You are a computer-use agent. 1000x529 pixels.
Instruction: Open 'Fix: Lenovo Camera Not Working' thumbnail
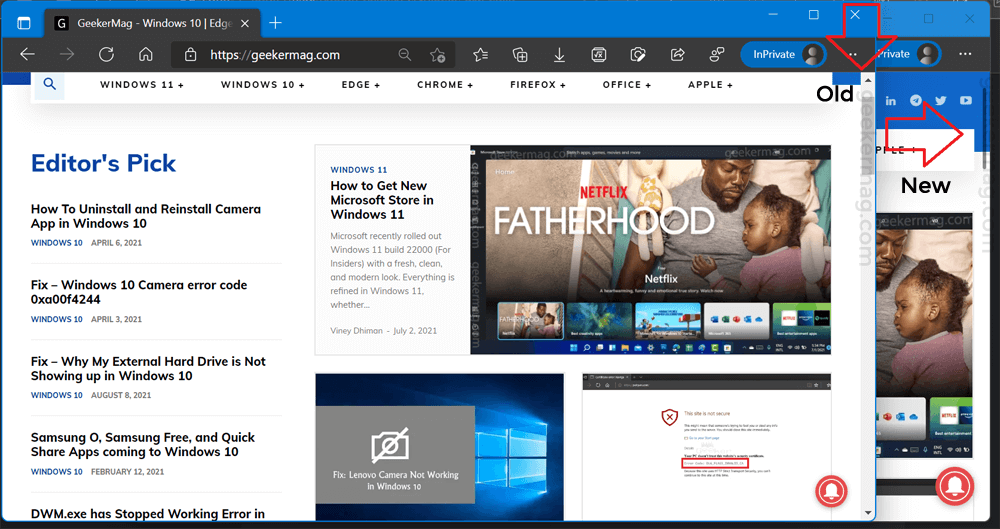click(x=439, y=447)
